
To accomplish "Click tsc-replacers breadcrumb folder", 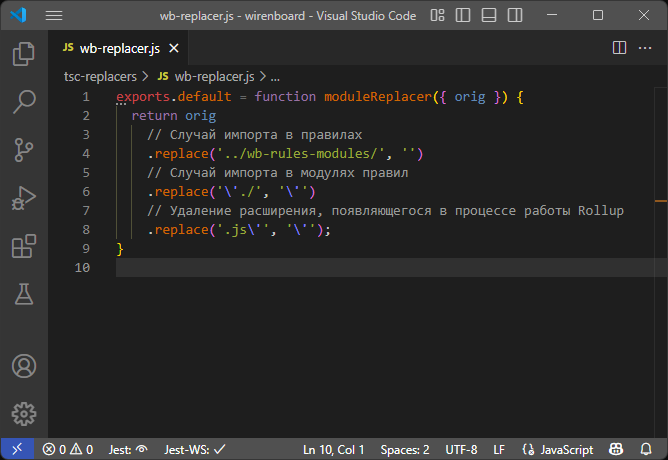I will pos(100,77).
